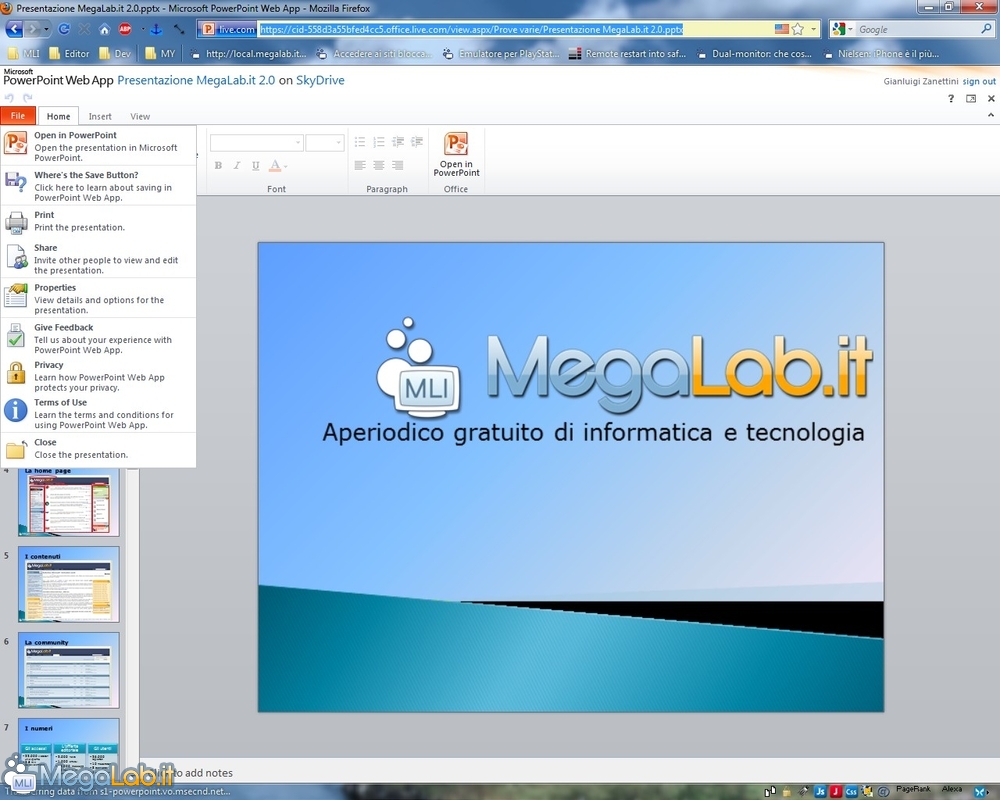Increase the paragraph indent level
This screenshot has width=1000, height=800.
[417, 142]
